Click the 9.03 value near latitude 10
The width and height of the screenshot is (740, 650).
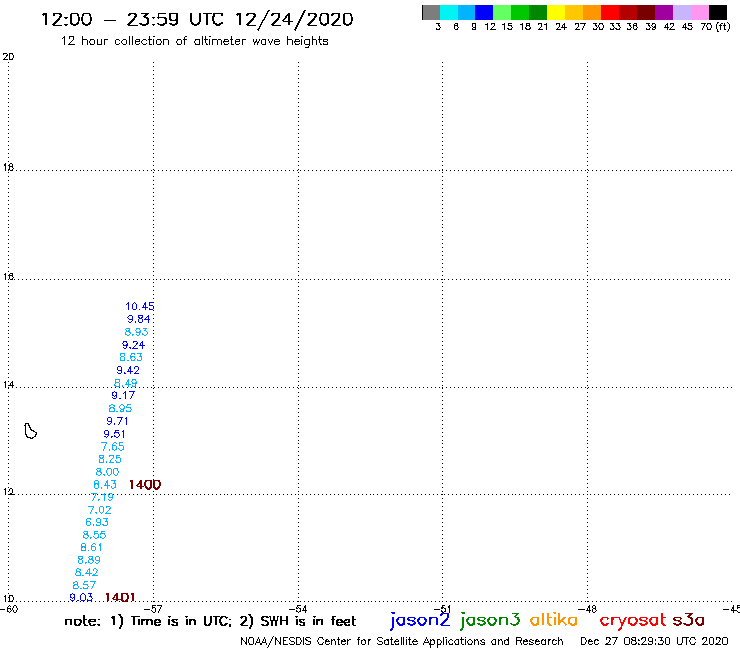point(81,597)
